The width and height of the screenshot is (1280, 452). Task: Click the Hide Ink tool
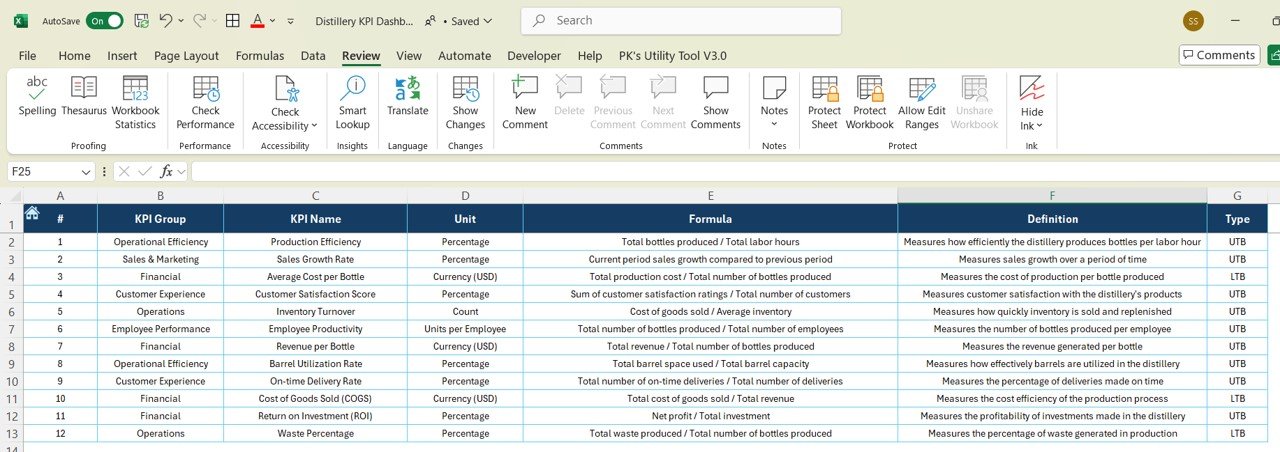[1032, 103]
